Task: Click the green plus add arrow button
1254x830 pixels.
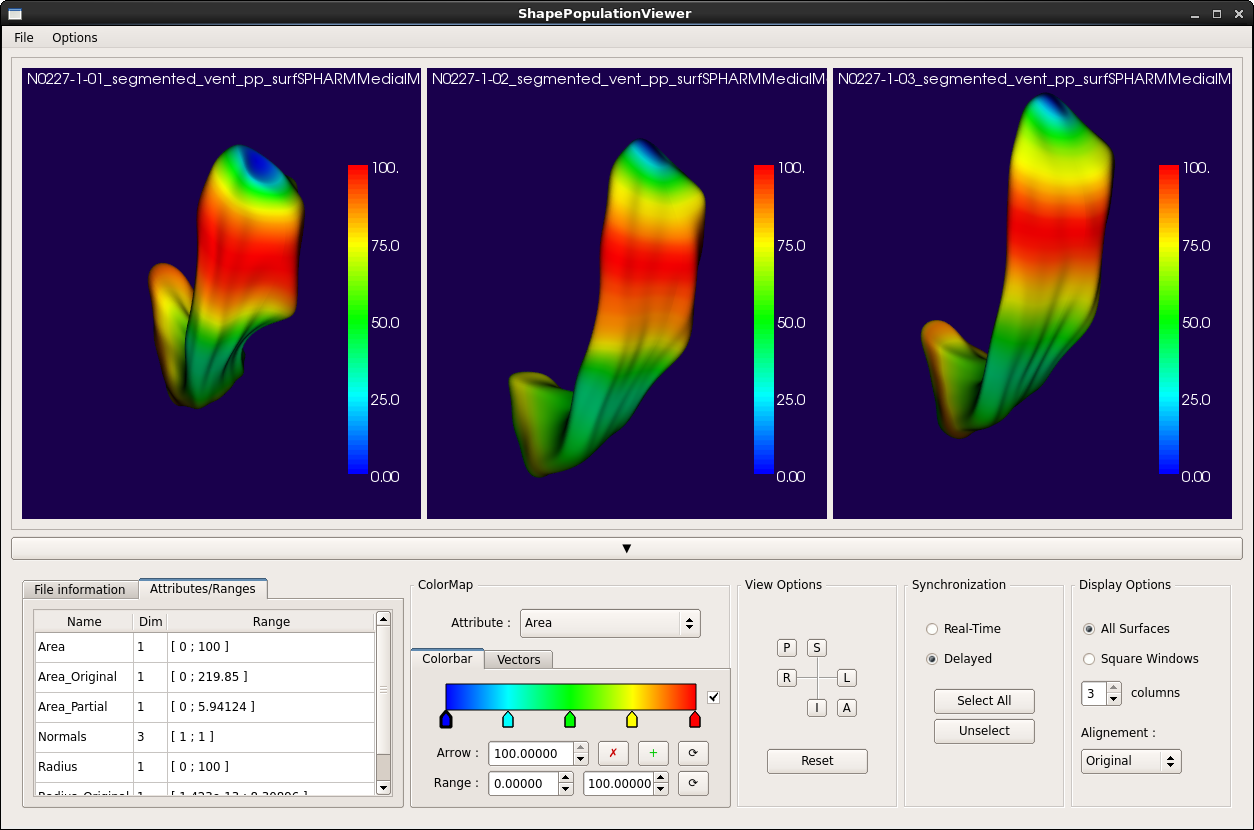Action: point(653,753)
